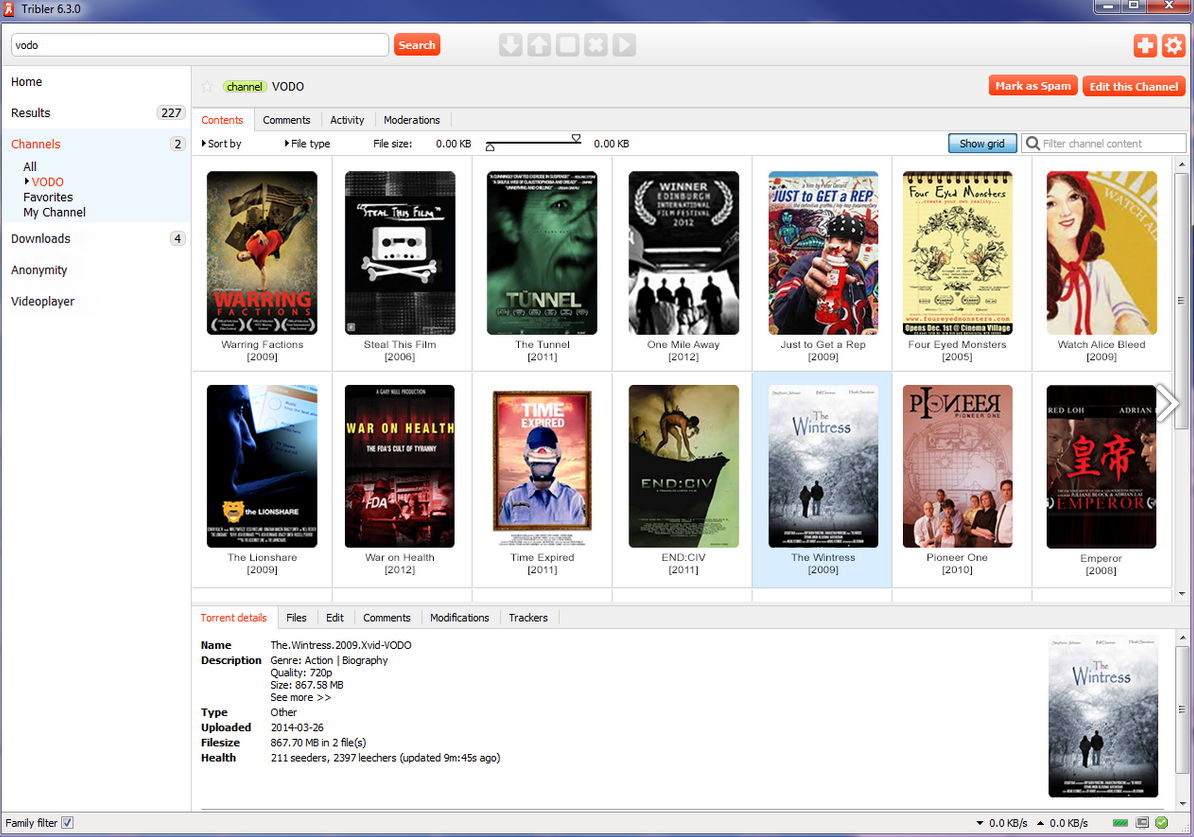
Task: Open the Trackers tab
Action: click(528, 618)
